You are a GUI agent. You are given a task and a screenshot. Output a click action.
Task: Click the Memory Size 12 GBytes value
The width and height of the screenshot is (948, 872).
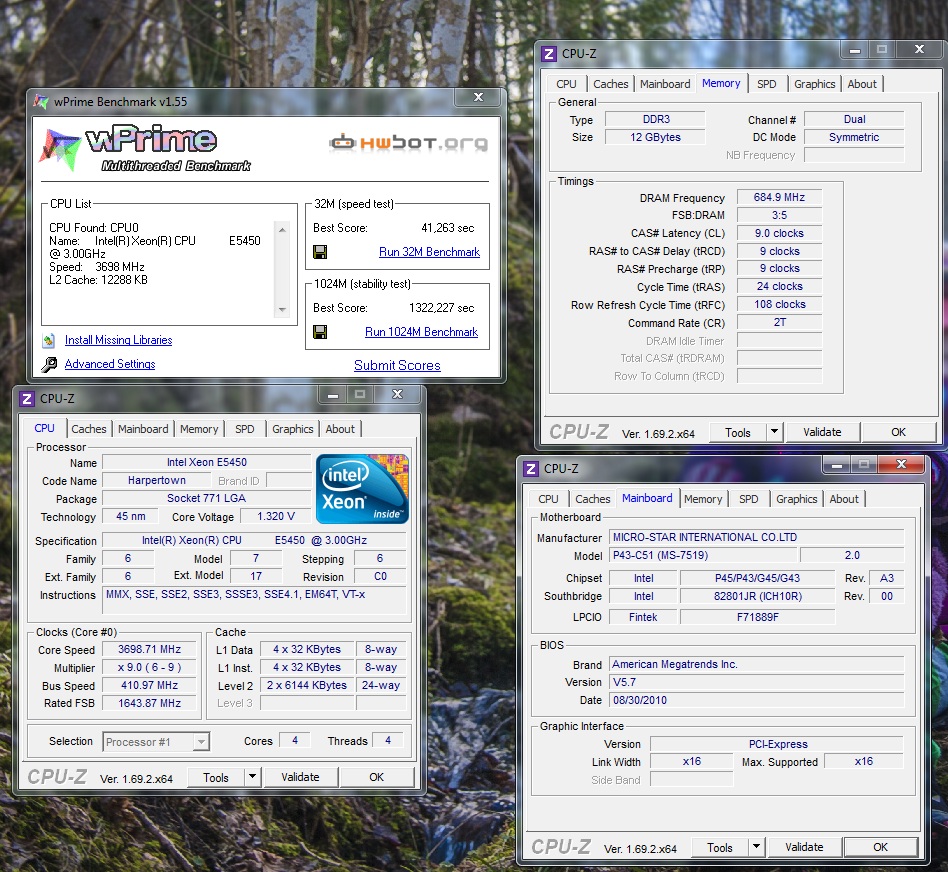(x=655, y=137)
